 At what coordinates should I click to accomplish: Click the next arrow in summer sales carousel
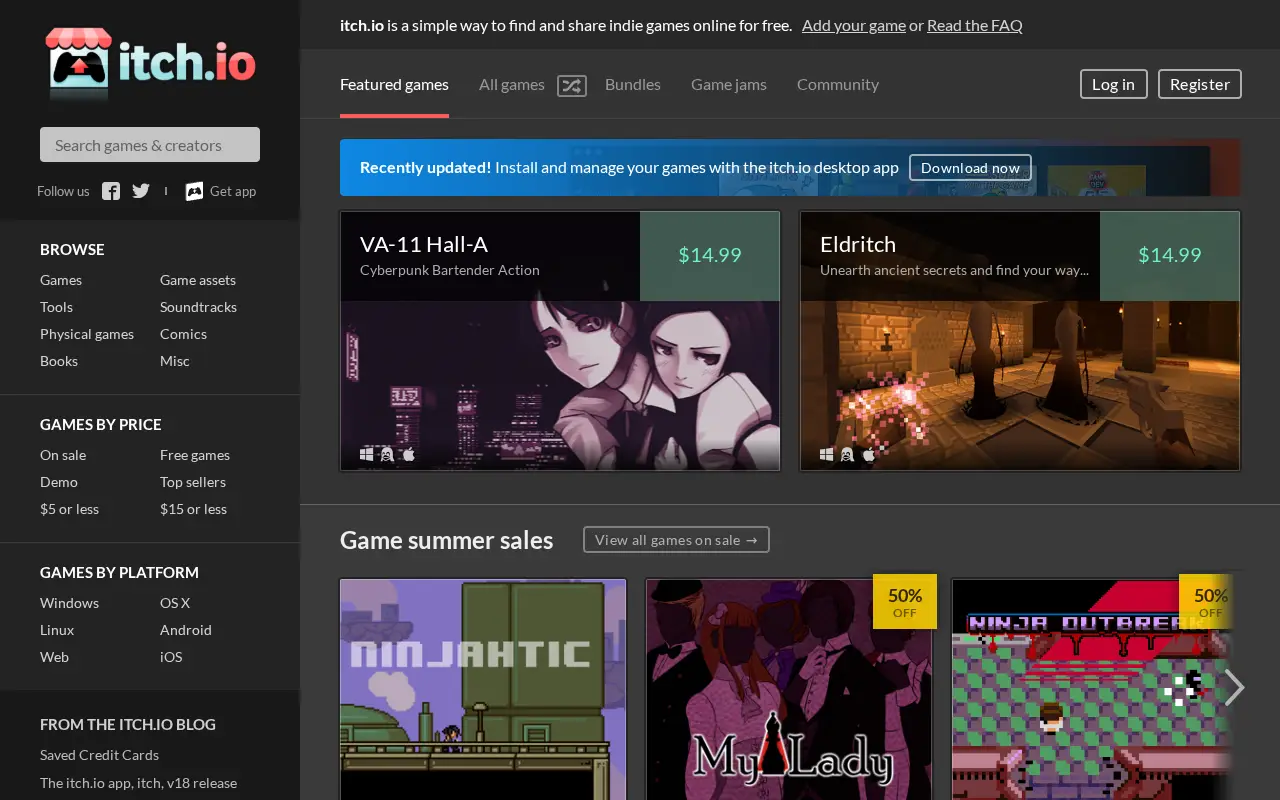click(x=1235, y=687)
